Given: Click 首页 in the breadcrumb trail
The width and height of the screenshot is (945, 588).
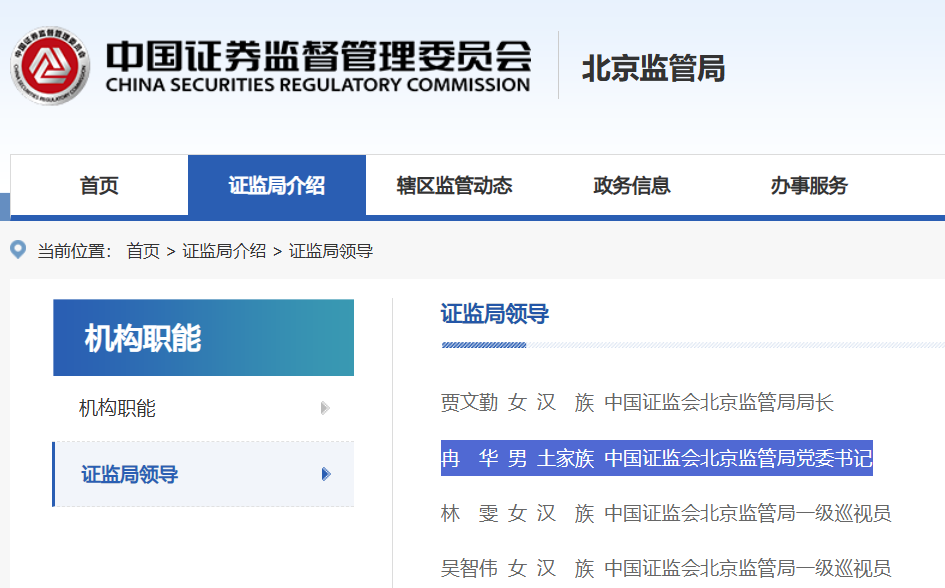Looking at the screenshot, I should (143, 251).
